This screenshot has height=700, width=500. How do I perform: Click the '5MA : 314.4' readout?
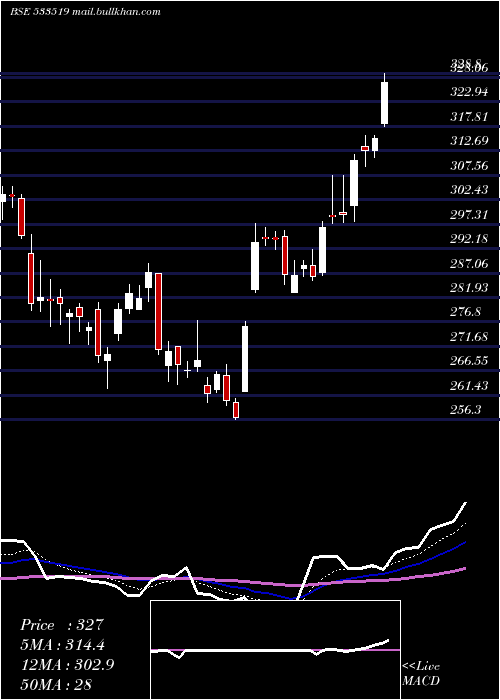click(65, 645)
